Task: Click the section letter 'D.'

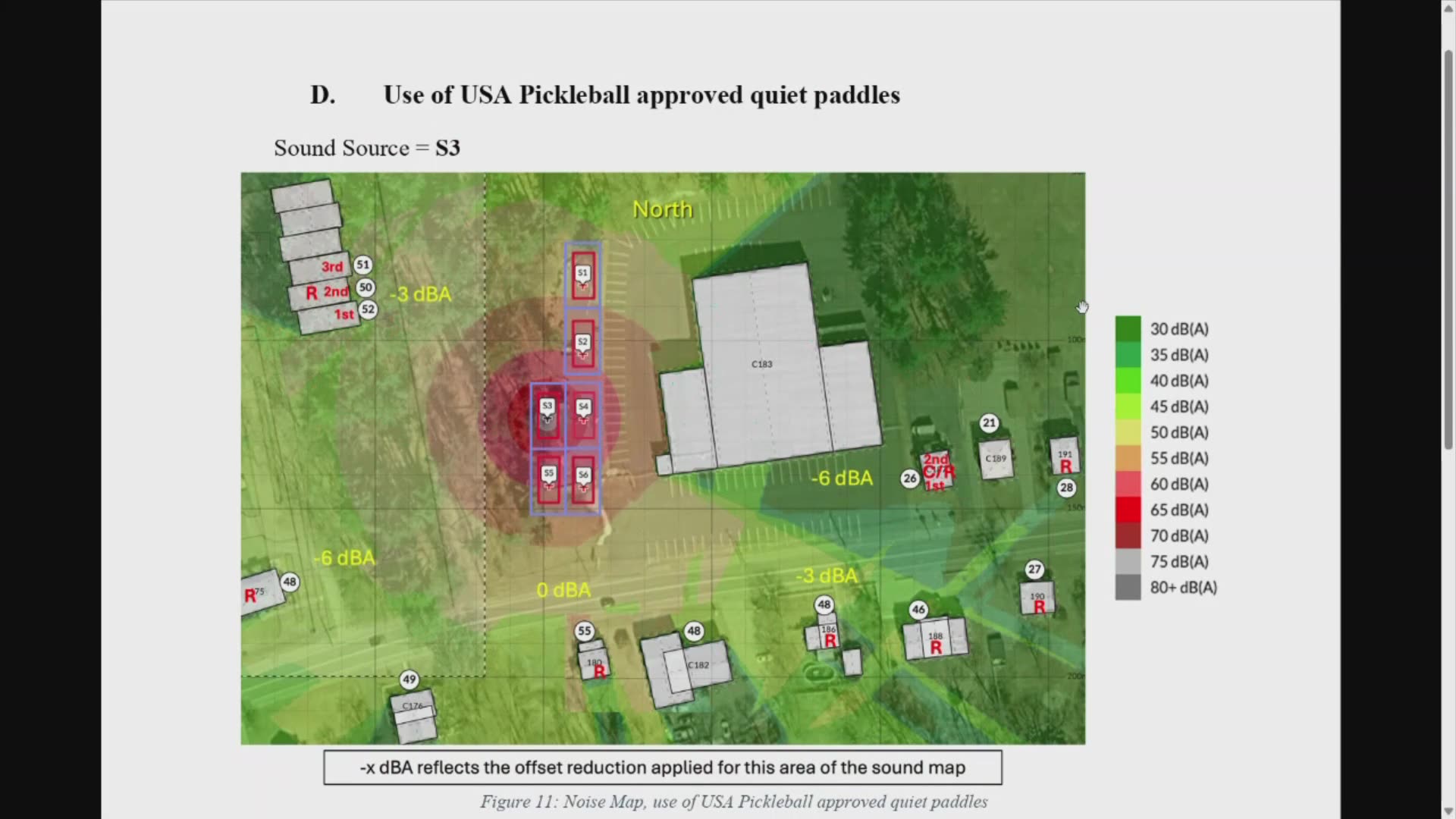Action: (322, 95)
